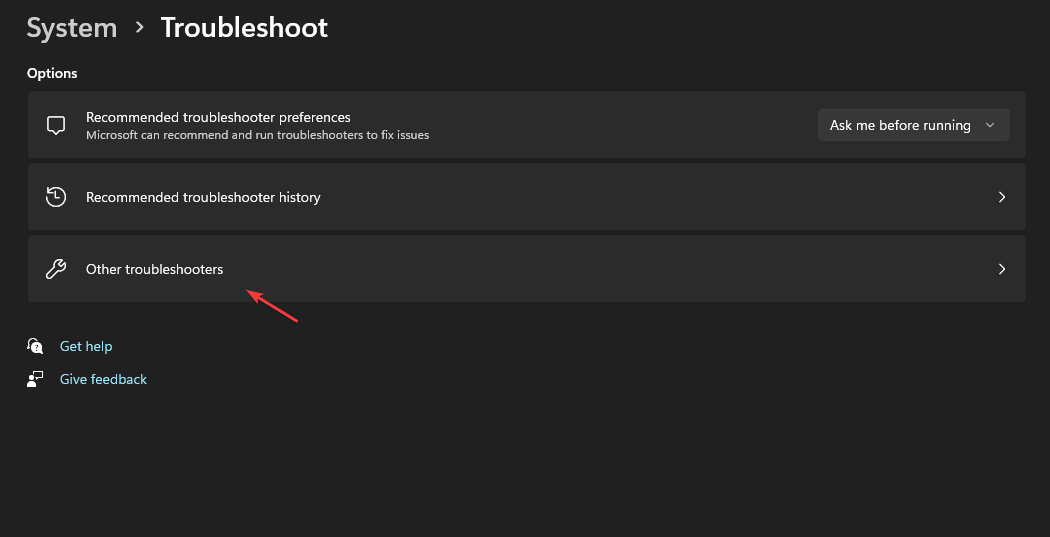Click the speech bubble icon for troubleshooter preferences
Screen dimensions: 1050x537
(x=56, y=125)
